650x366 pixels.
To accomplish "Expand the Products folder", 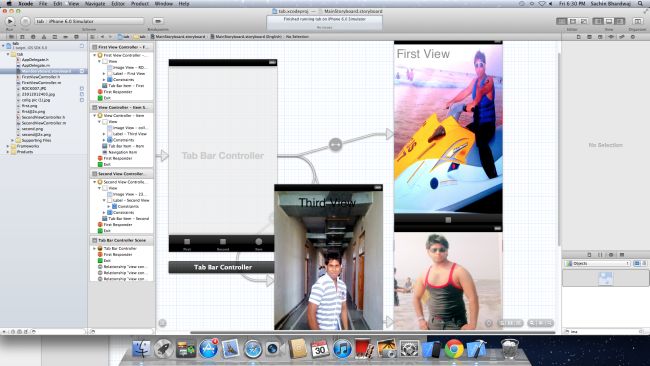I will pos(8,152).
